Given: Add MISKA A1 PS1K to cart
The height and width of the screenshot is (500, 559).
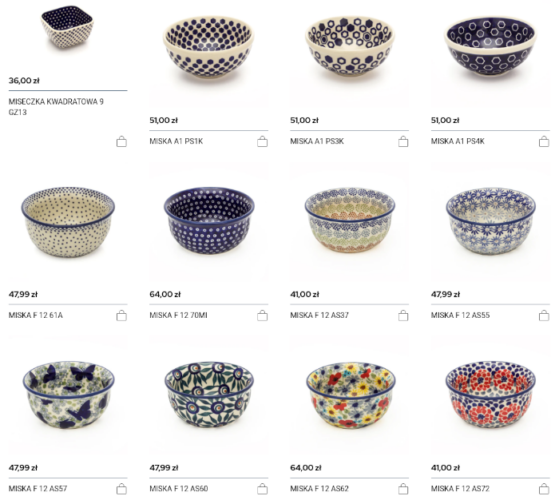Looking at the screenshot, I should coord(262,141).
